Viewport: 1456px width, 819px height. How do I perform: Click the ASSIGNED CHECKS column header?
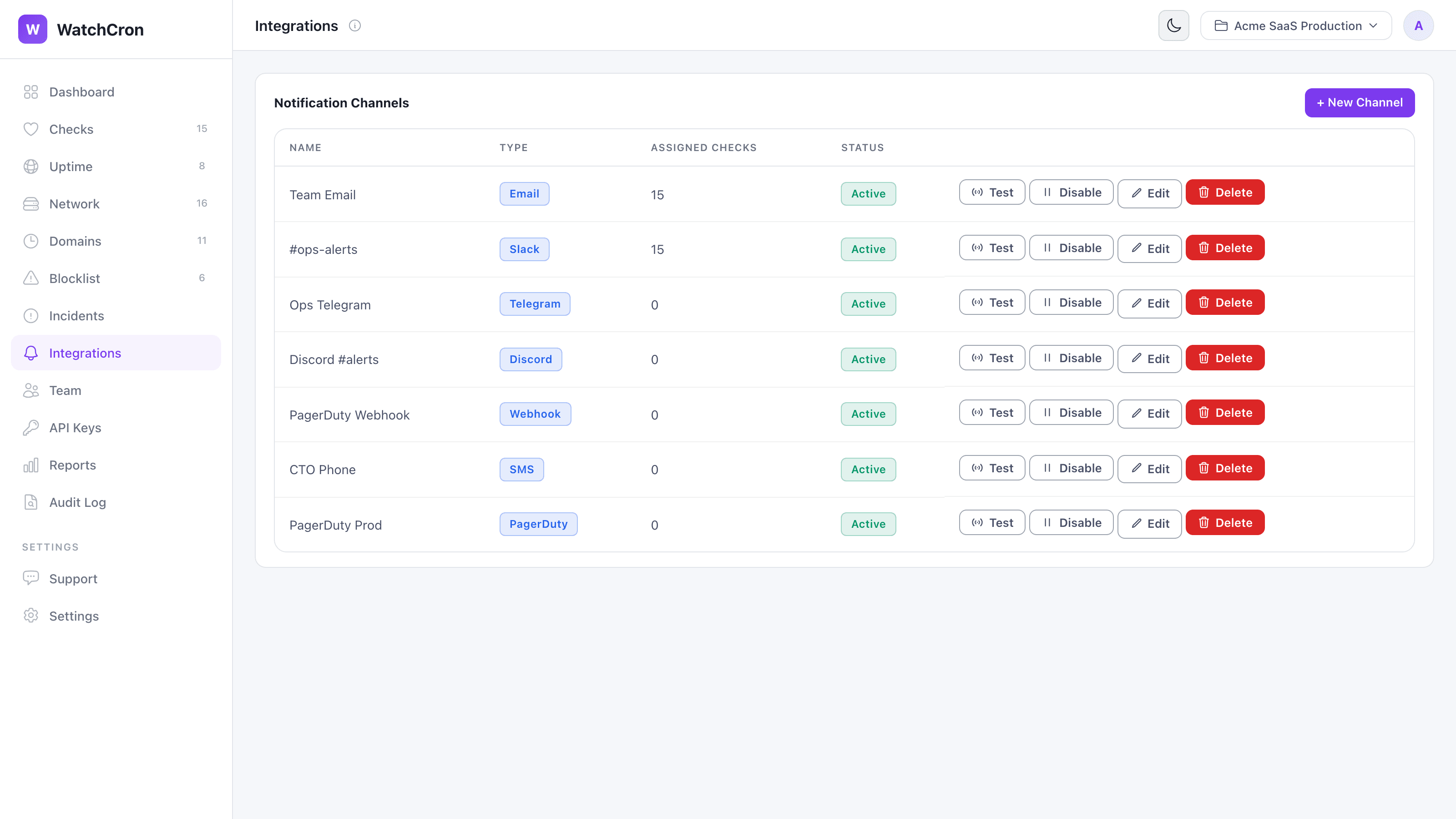point(704,147)
